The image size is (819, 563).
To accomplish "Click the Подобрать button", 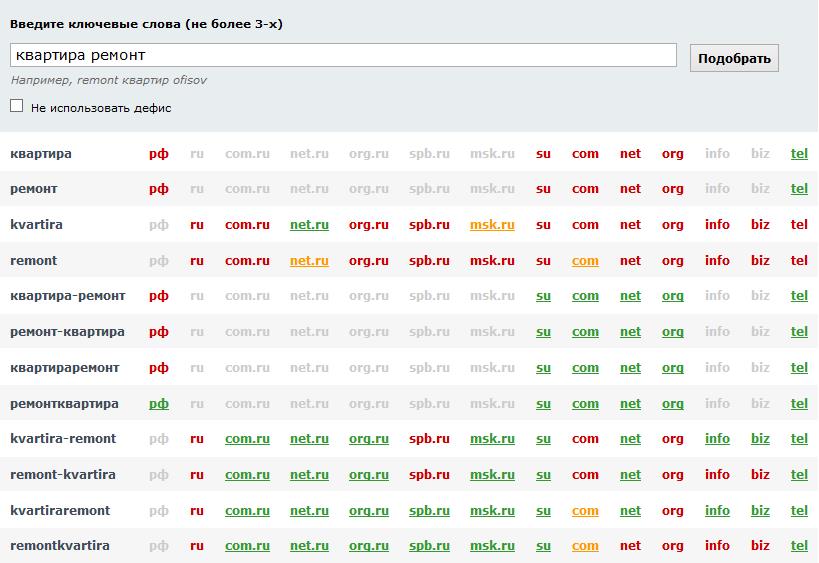I will point(734,58).
